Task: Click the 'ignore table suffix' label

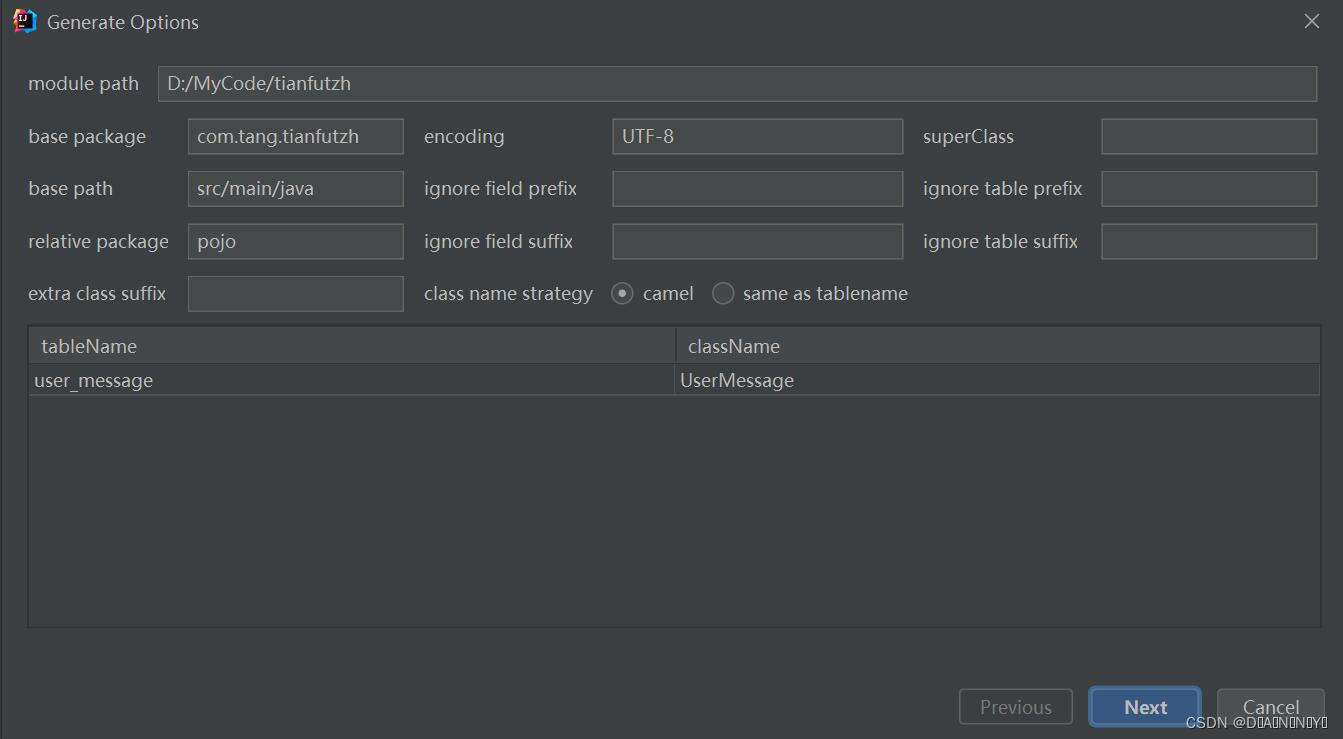Action: click(x=1000, y=242)
